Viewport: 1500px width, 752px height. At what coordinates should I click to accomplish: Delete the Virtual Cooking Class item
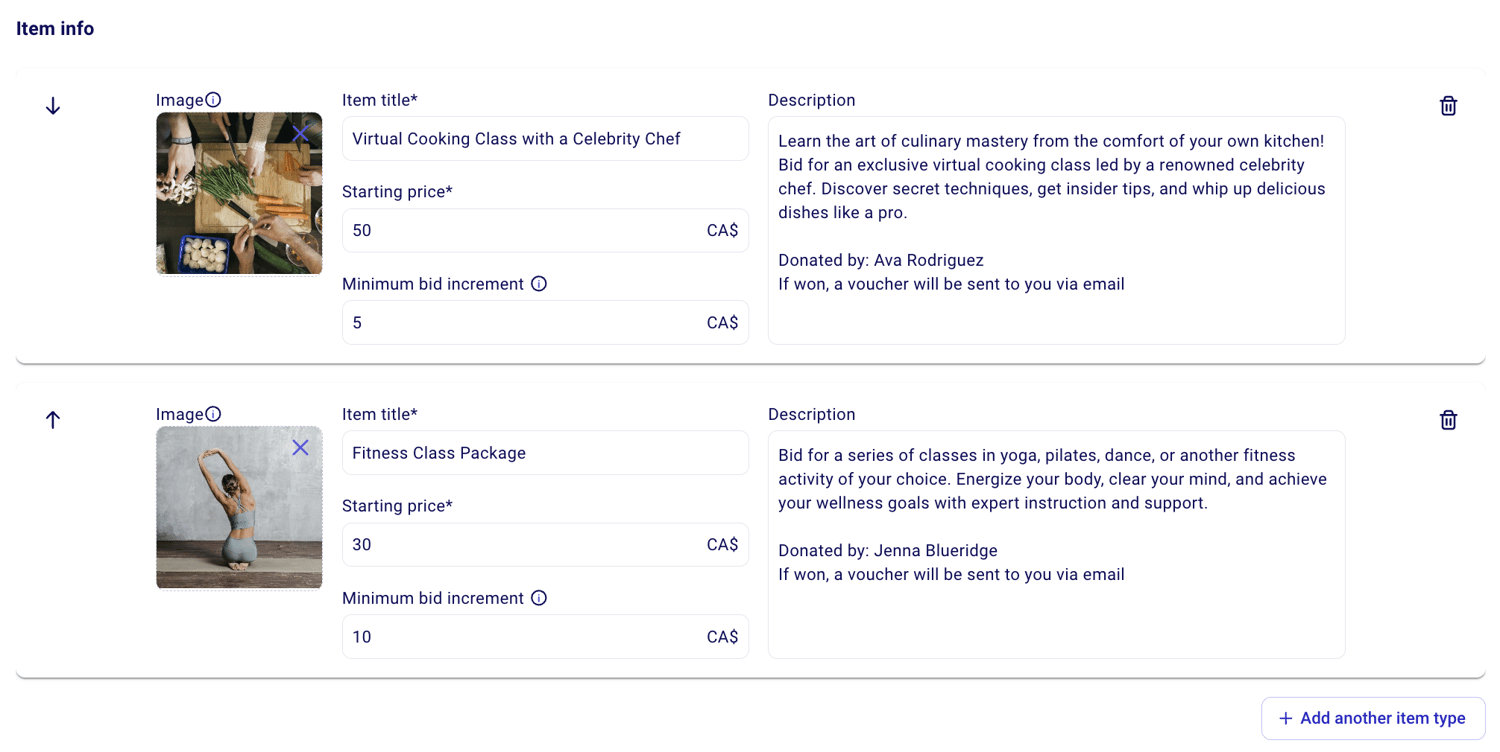coord(1448,105)
